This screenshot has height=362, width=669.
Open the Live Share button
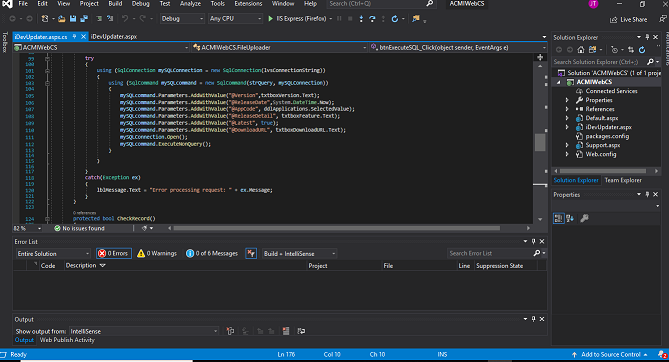[x=628, y=20]
